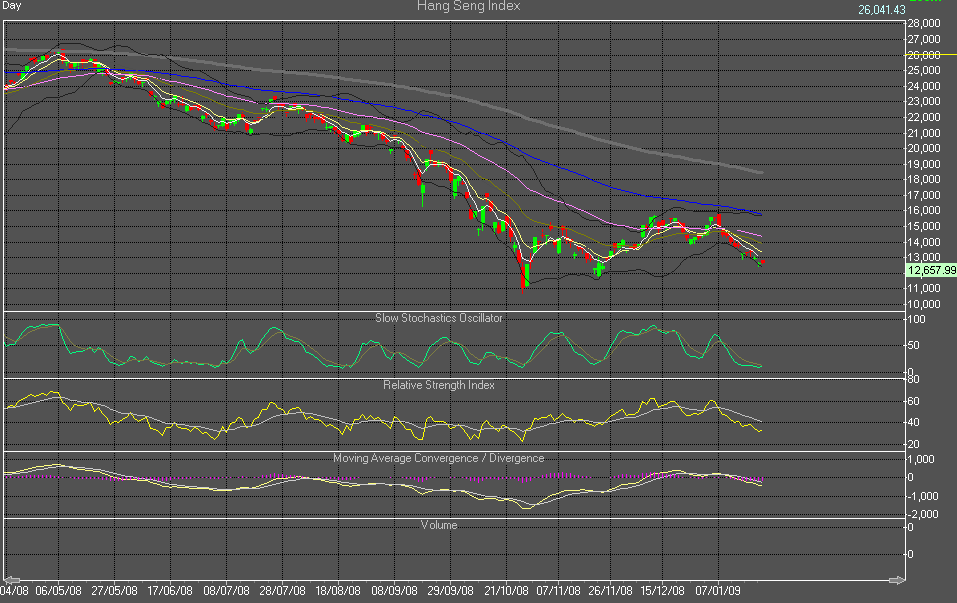This screenshot has width=957, height=603.
Task: Click the "-1,000" level on the MACD scale
Action: point(922,496)
